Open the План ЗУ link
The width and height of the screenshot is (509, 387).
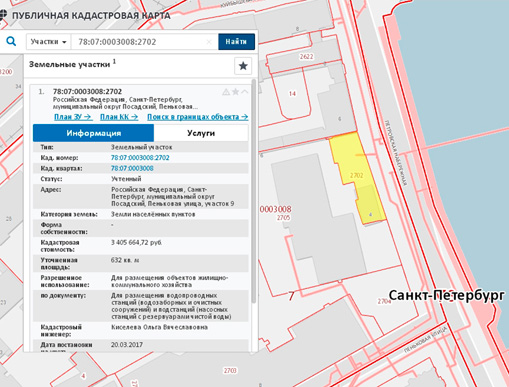(73, 117)
